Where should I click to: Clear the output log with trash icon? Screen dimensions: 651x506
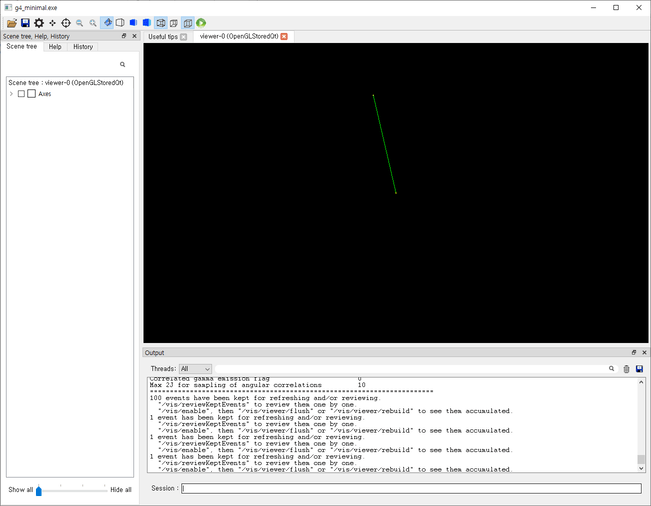pos(626,369)
